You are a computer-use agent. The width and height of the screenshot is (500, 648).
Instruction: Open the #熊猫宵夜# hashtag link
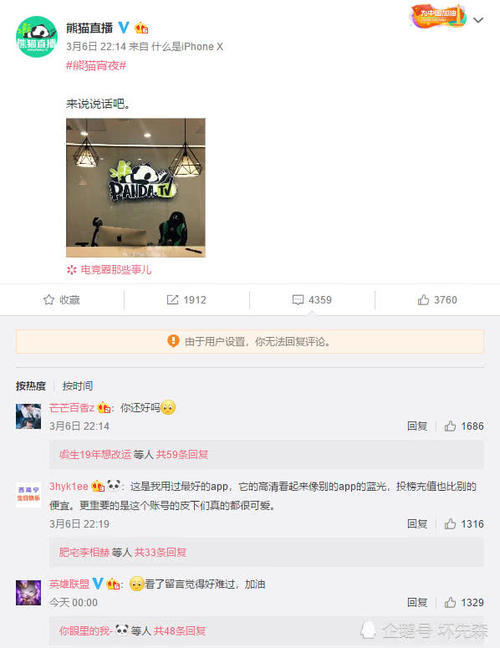[x=96, y=66]
